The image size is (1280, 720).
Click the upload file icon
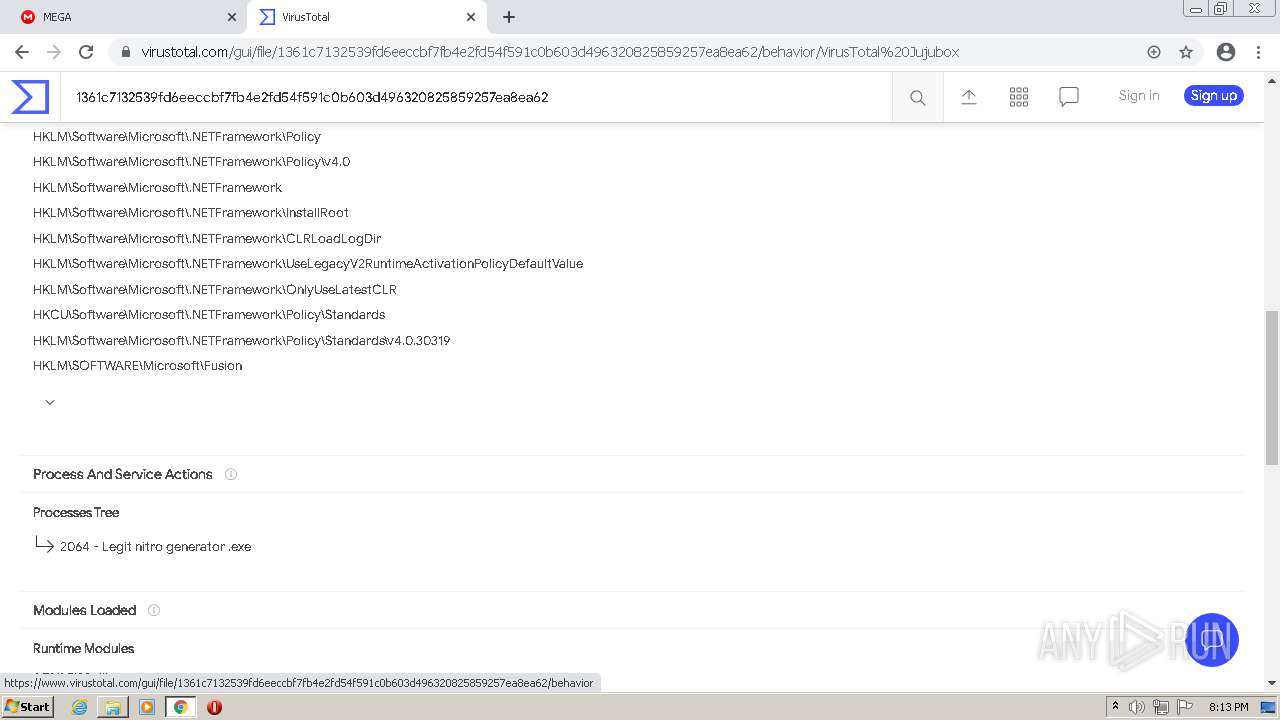point(969,97)
